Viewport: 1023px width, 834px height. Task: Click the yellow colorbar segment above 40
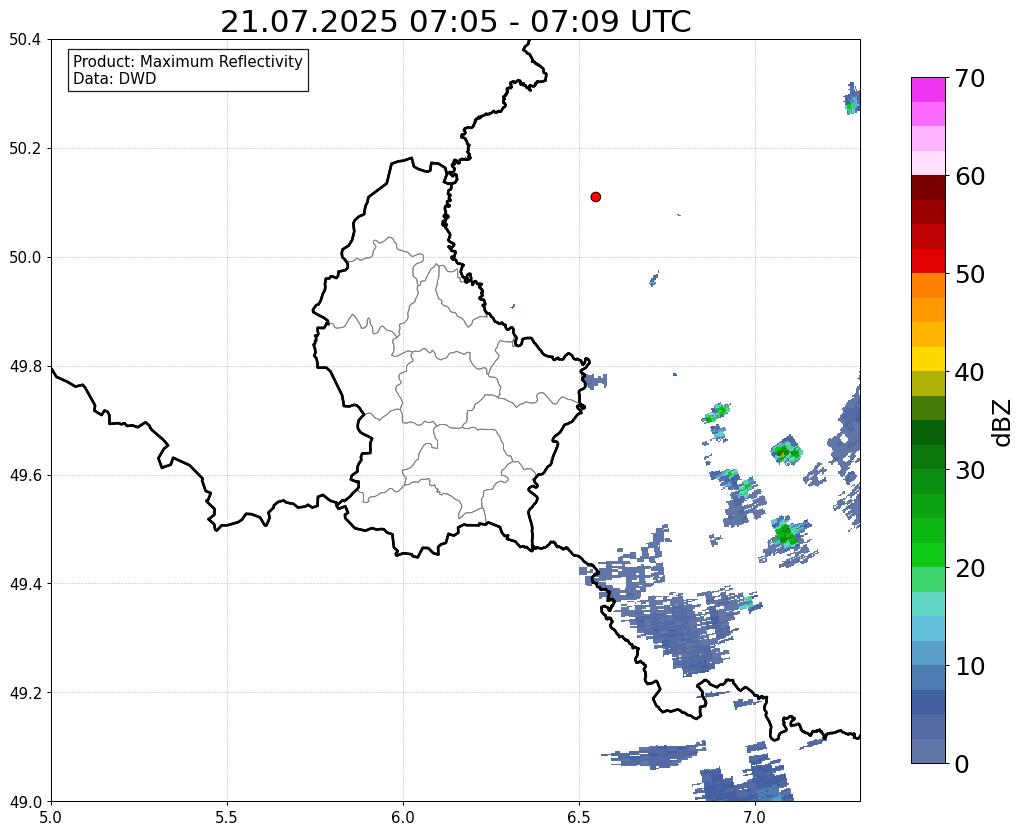point(928,359)
